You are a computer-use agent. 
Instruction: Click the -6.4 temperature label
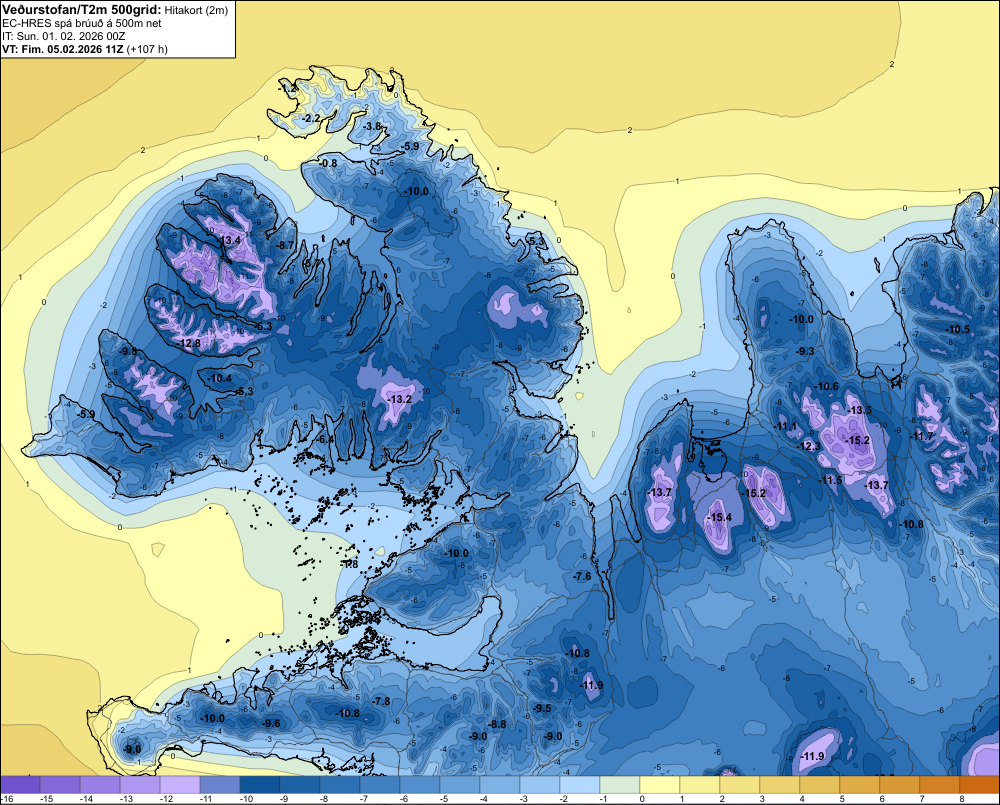(325, 439)
